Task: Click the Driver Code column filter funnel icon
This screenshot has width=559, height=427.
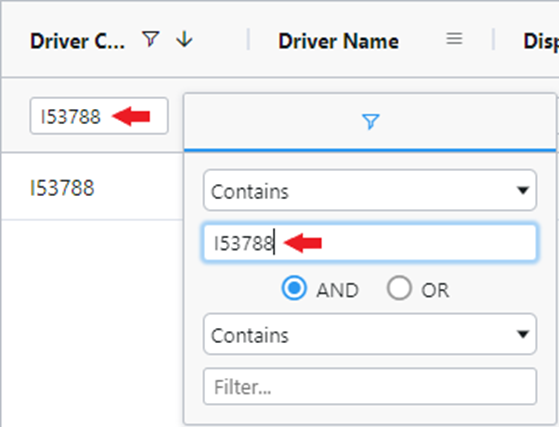Action: [x=150, y=39]
